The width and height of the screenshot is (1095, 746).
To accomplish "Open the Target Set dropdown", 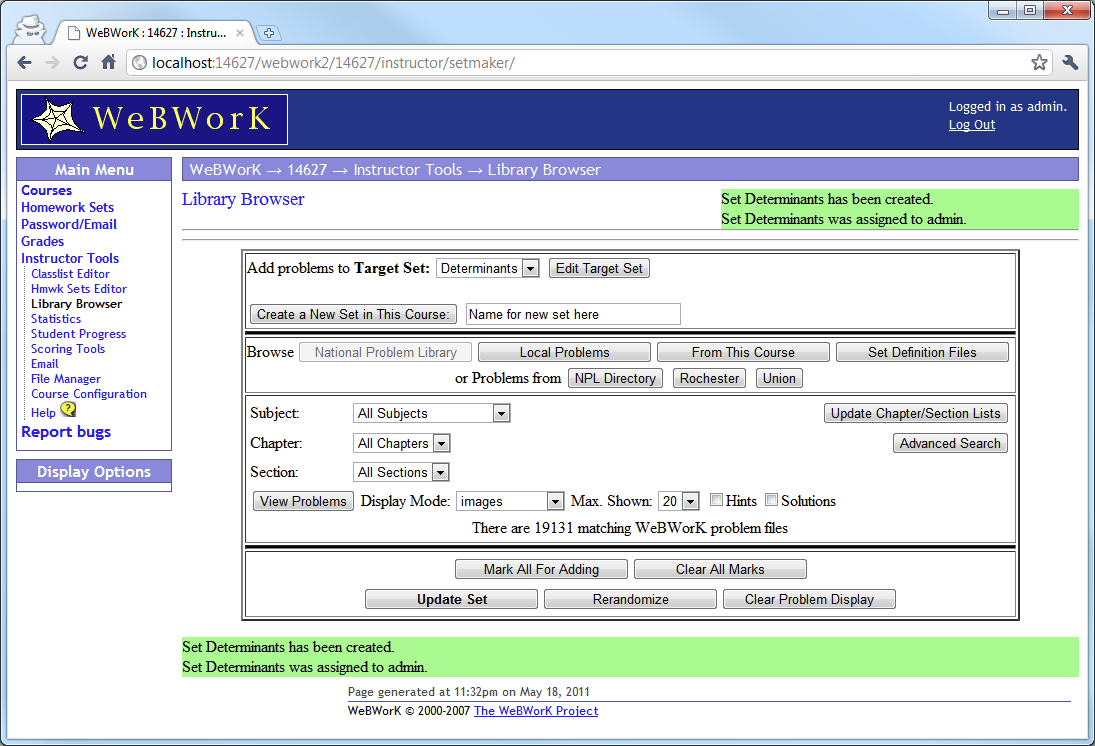I will point(487,268).
